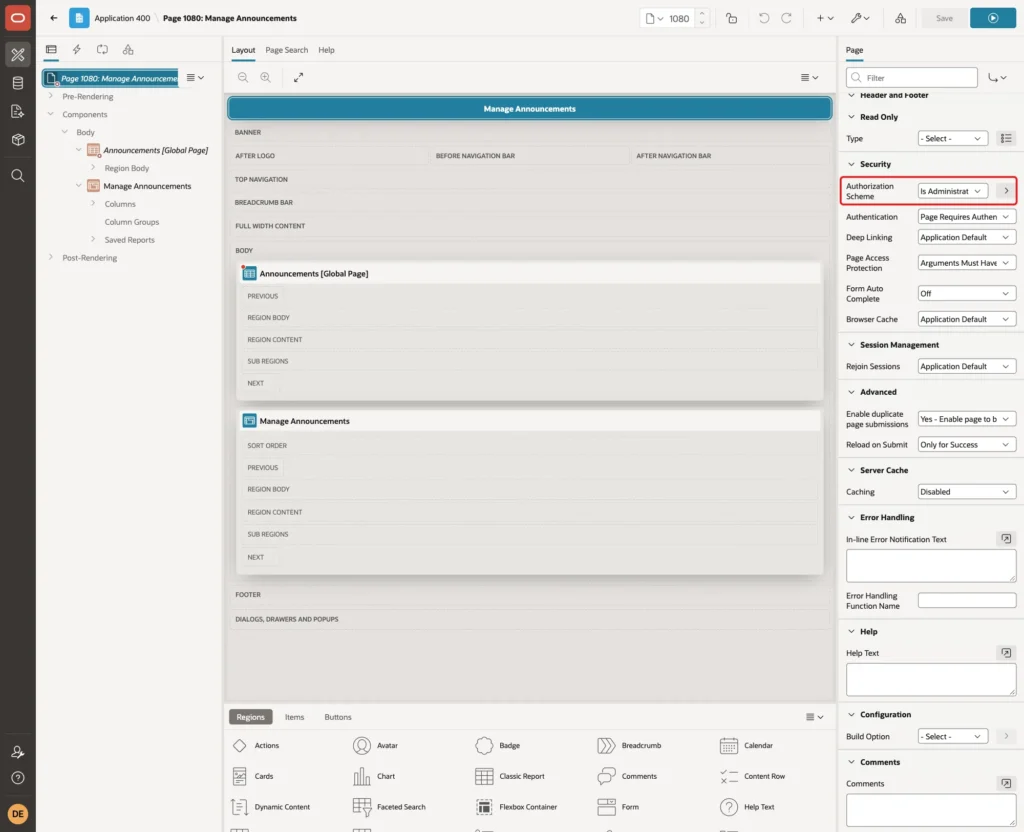
Task: Open Team Development icon in sidebar
Action: 18,112
